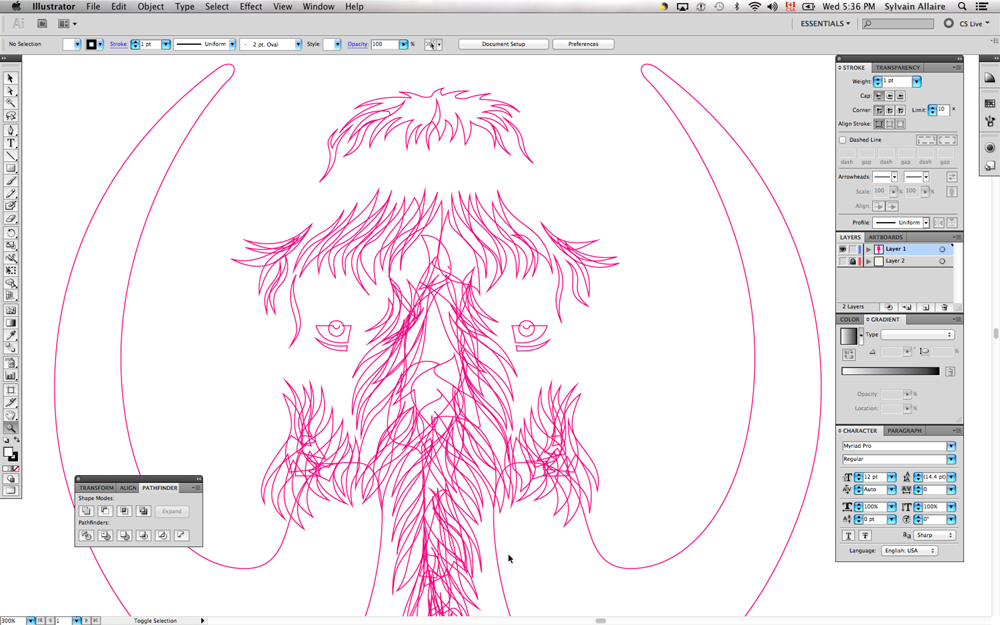1000x625 pixels.
Task: Open the stroke Profile Uniform dropdown
Action: (926, 222)
